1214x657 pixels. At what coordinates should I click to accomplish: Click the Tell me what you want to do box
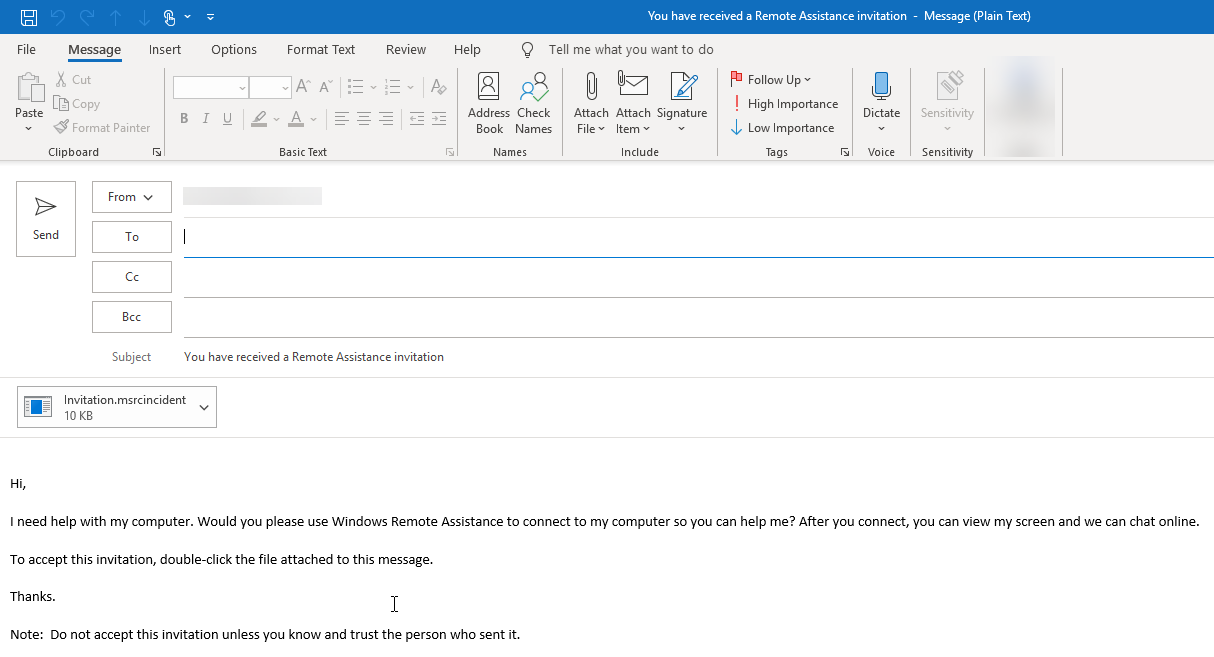pos(631,49)
